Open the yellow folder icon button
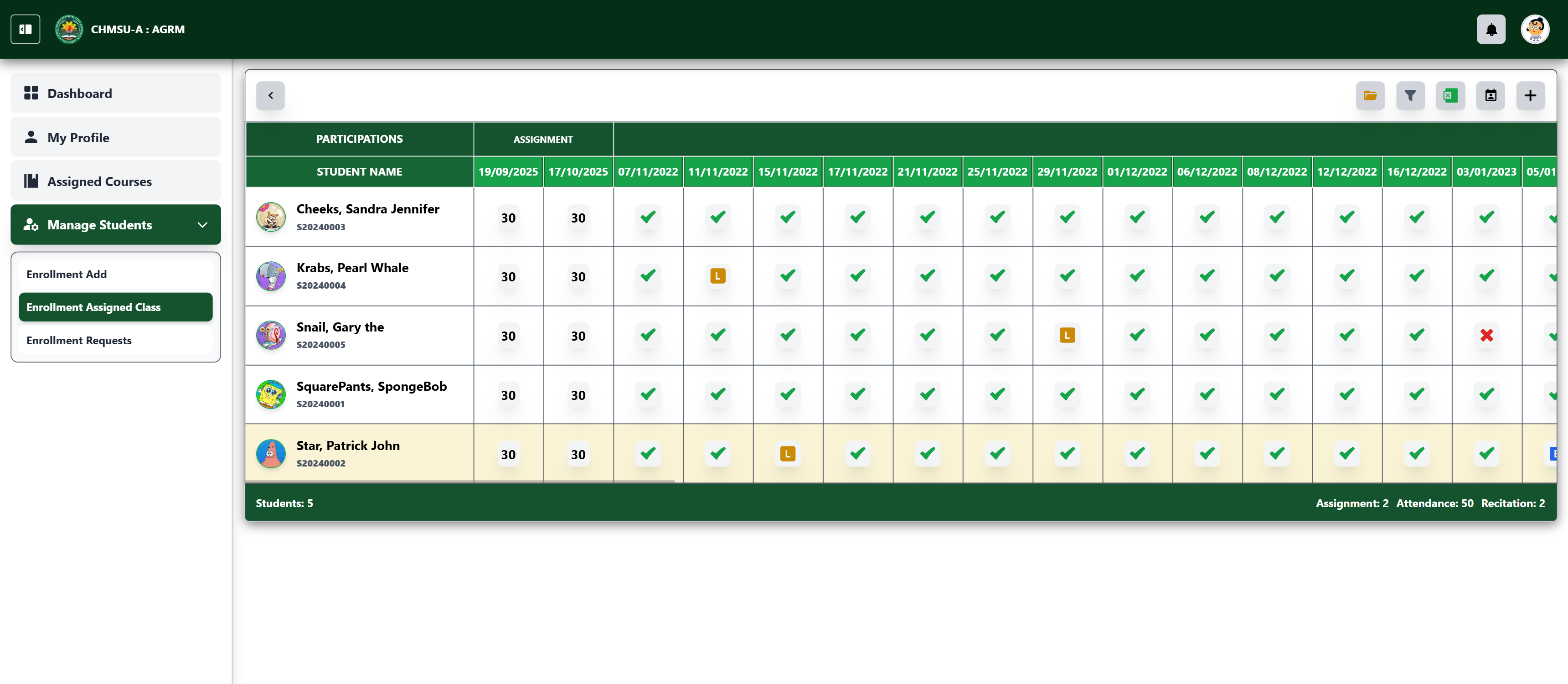 point(1370,96)
